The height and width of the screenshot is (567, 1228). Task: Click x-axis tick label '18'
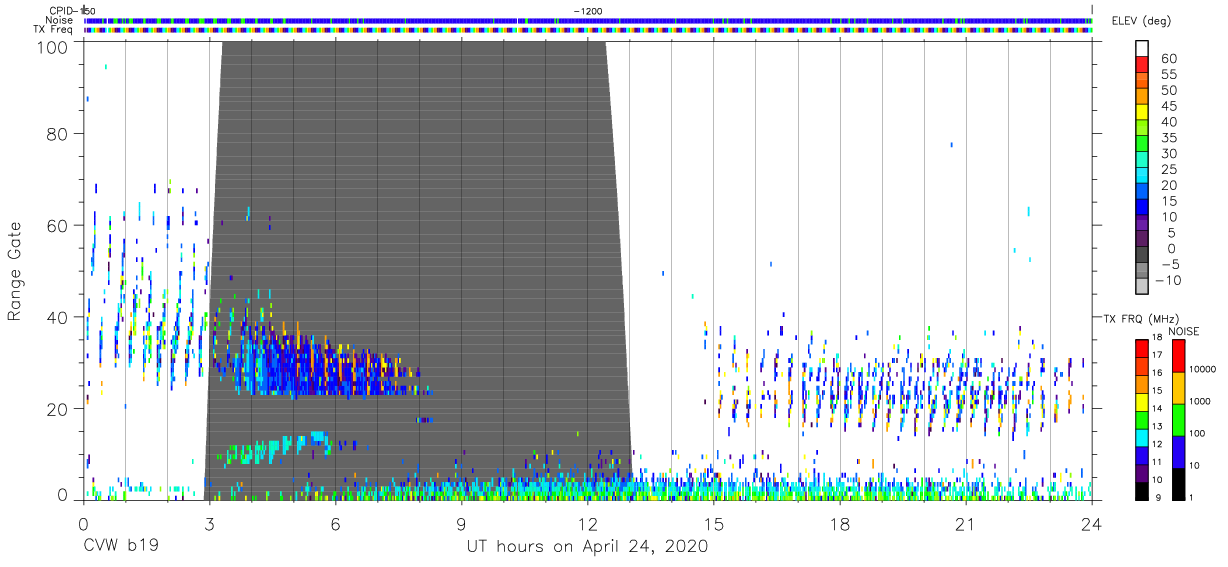click(840, 523)
